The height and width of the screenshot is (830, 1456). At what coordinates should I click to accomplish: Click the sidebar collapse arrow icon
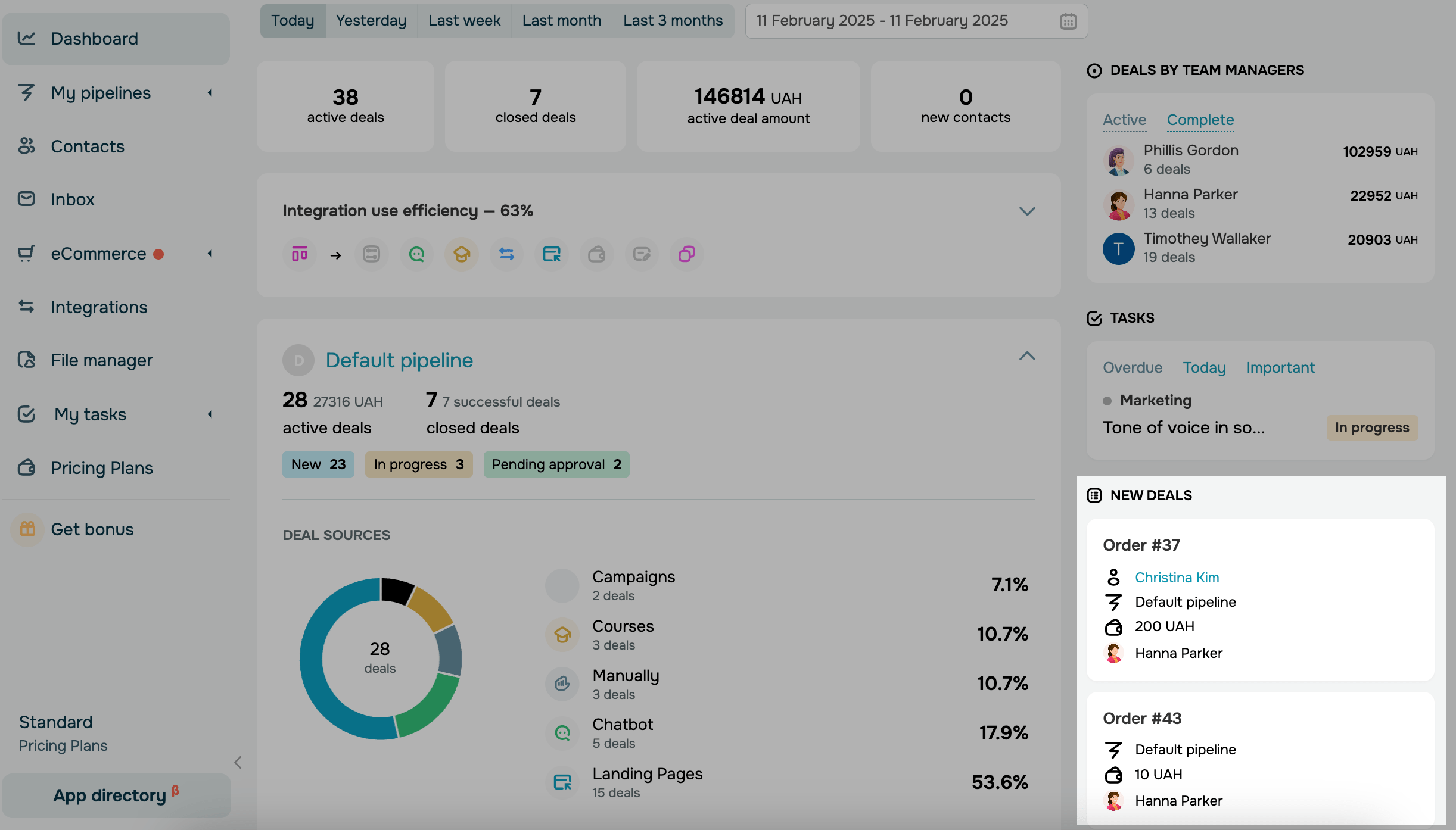(x=238, y=762)
